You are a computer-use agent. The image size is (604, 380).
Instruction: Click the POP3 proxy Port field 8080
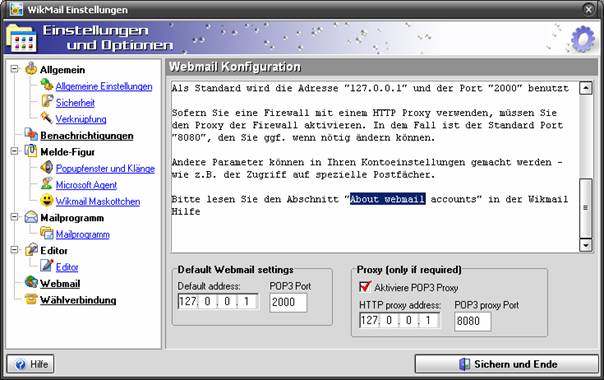point(473,321)
